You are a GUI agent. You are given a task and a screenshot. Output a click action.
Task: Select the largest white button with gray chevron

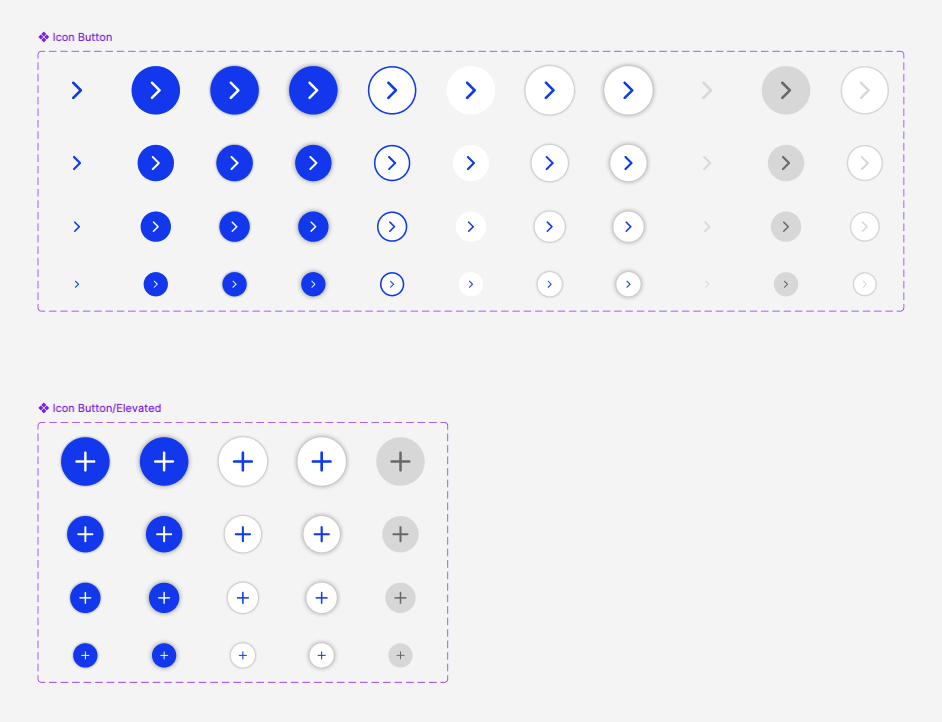click(865, 91)
